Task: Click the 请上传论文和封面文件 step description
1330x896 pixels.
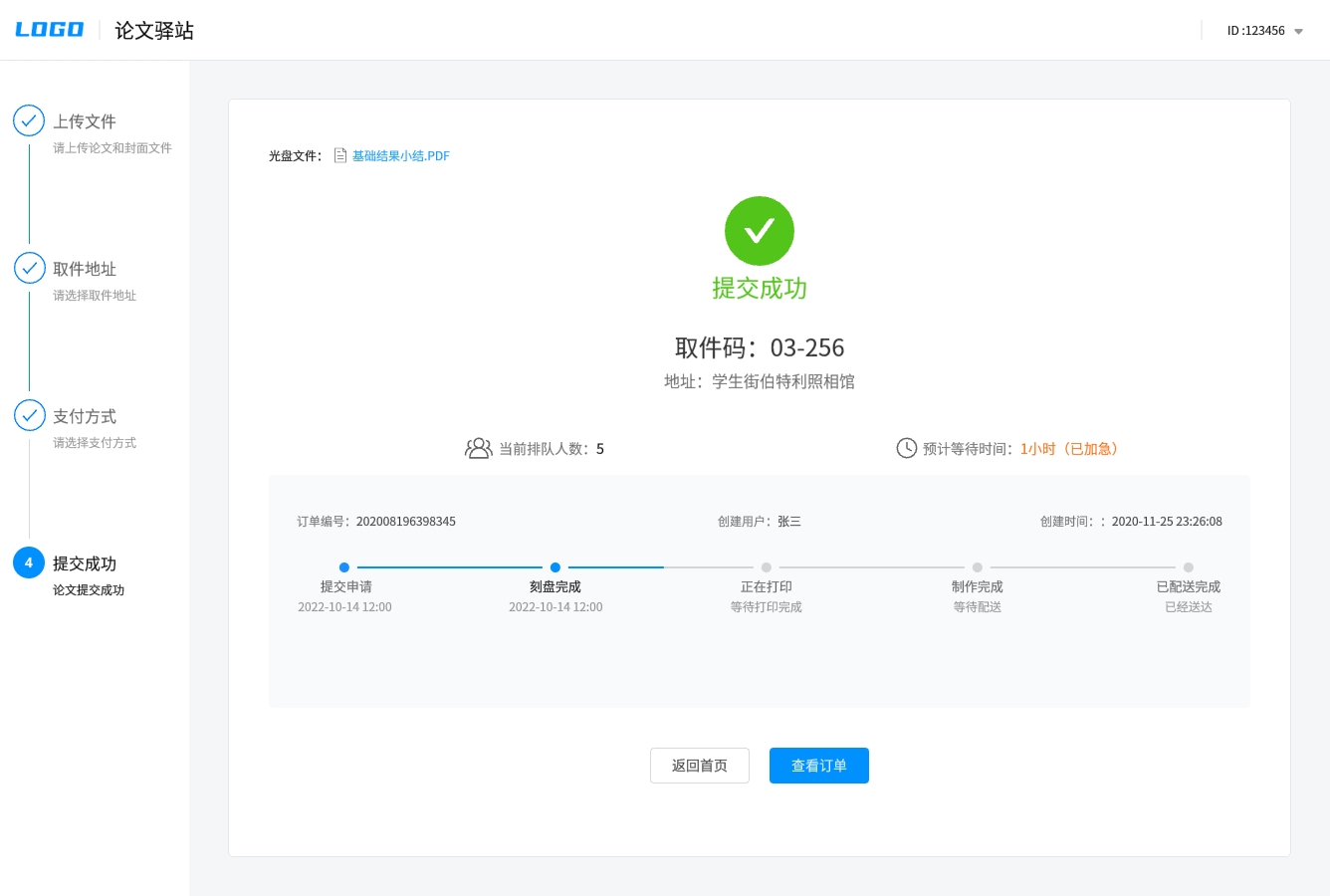Action: pos(112,148)
